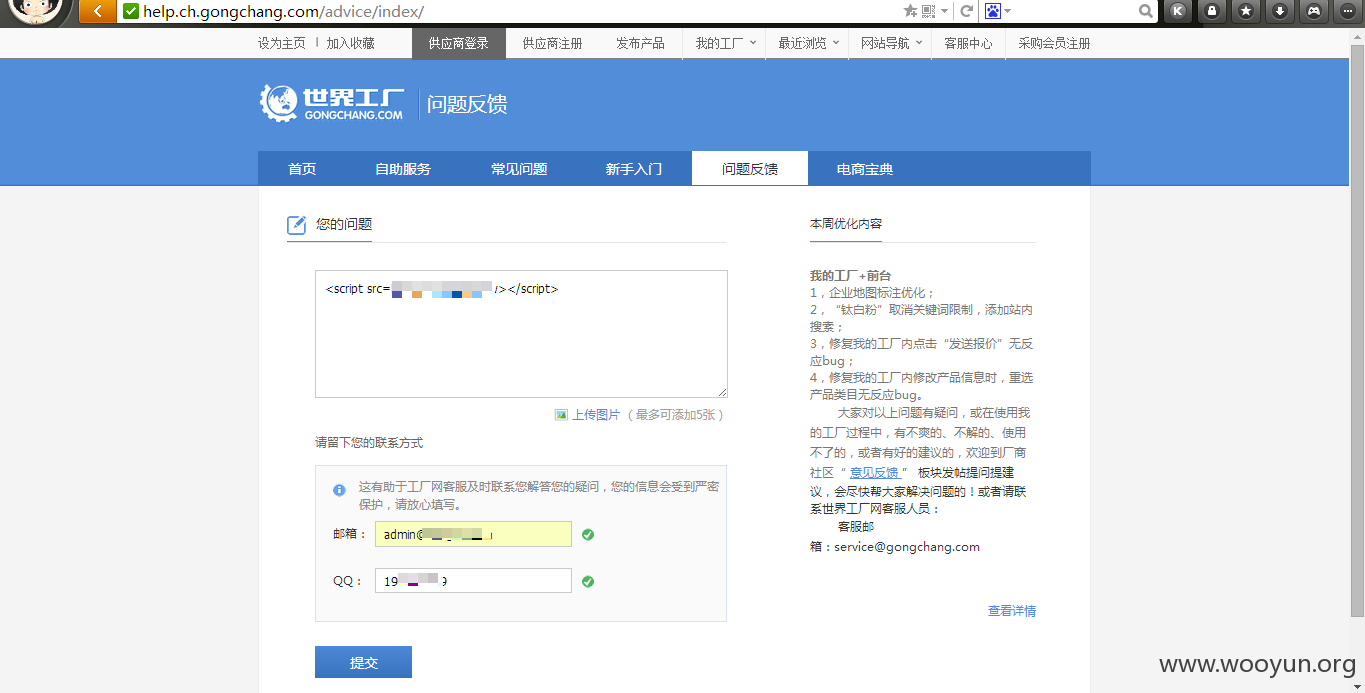Viewport: 1365px width, 693px height.
Task: Open the more options ellipsis button
Action: point(1346,11)
